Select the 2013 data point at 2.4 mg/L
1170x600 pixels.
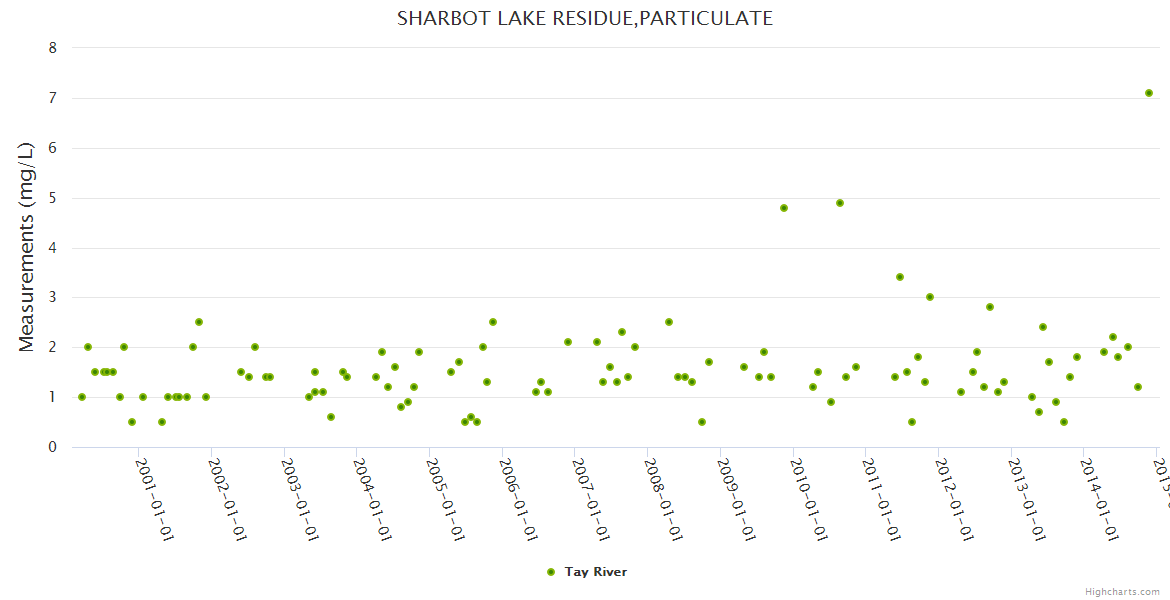tap(1043, 327)
